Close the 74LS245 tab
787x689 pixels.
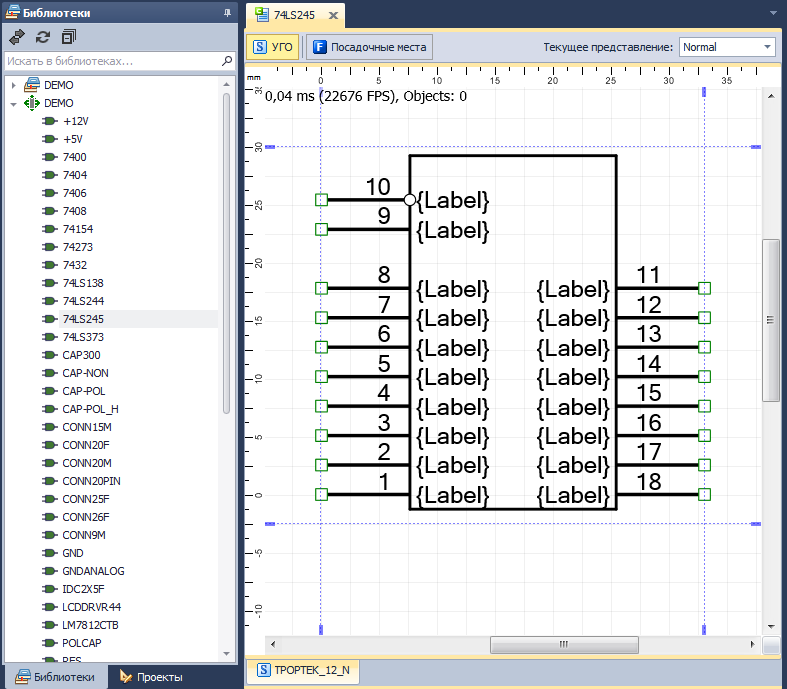331,15
